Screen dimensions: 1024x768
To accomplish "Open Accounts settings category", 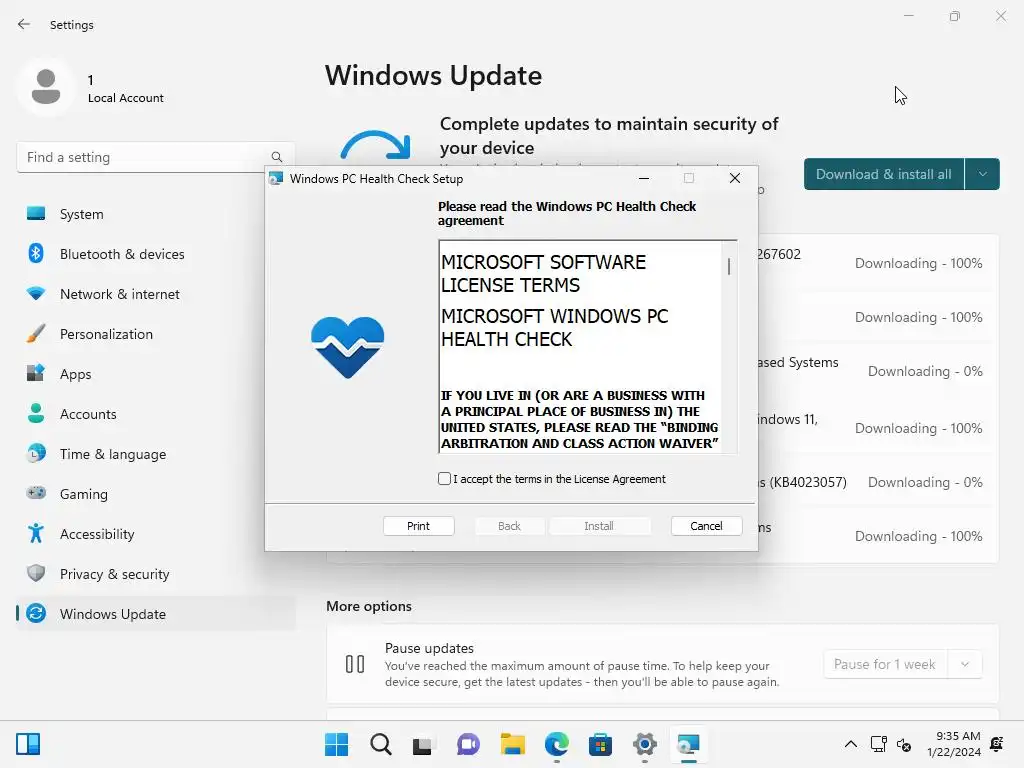I will coord(155,414).
